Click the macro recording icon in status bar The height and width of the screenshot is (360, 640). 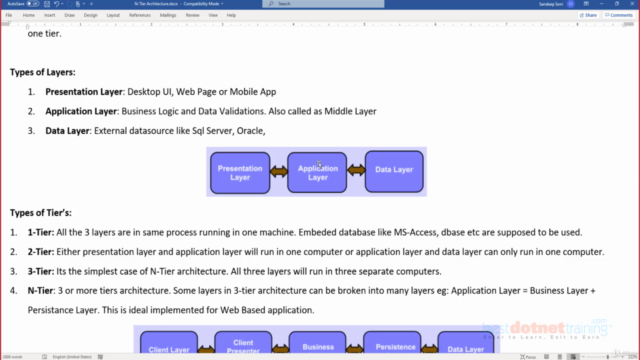pyautogui.click(x=100, y=357)
